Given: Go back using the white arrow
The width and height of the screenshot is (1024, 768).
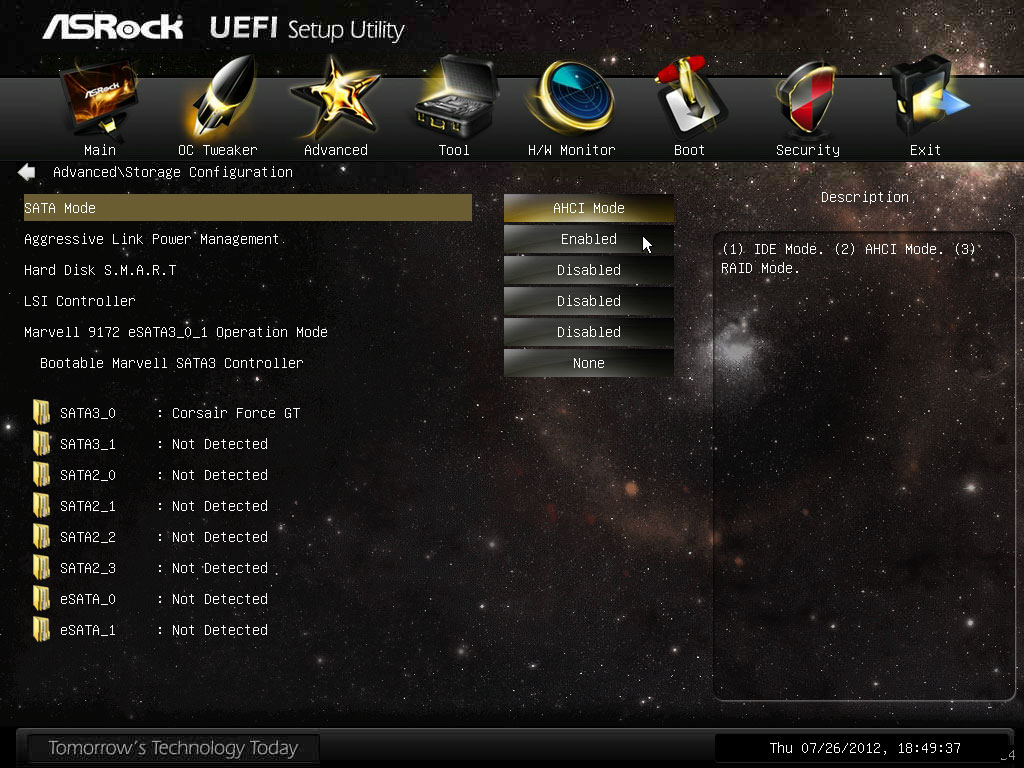Looking at the screenshot, I should tap(27, 172).
